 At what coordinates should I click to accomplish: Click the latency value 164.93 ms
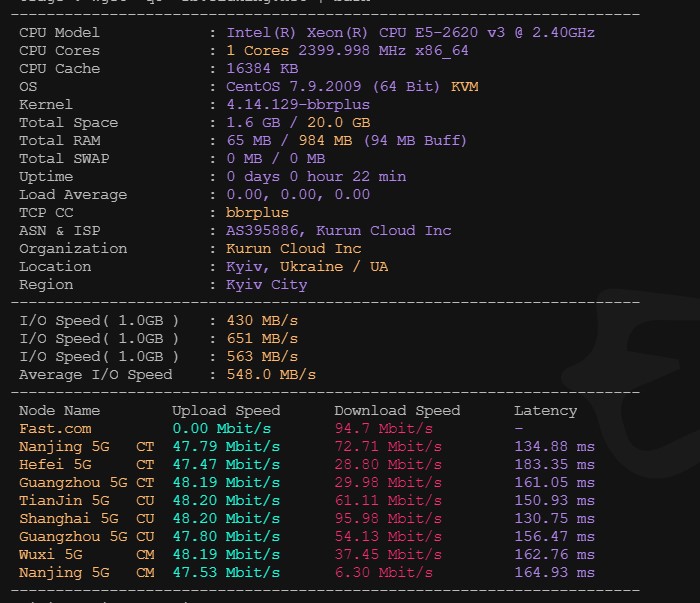554,573
